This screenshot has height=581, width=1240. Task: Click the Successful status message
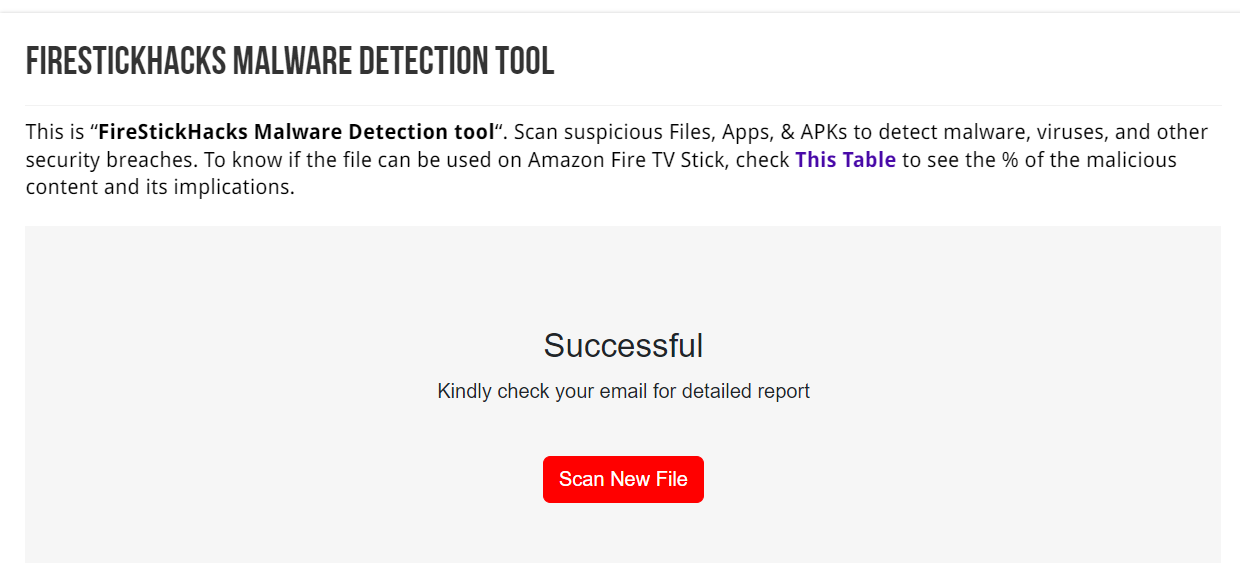click(623, 346)
